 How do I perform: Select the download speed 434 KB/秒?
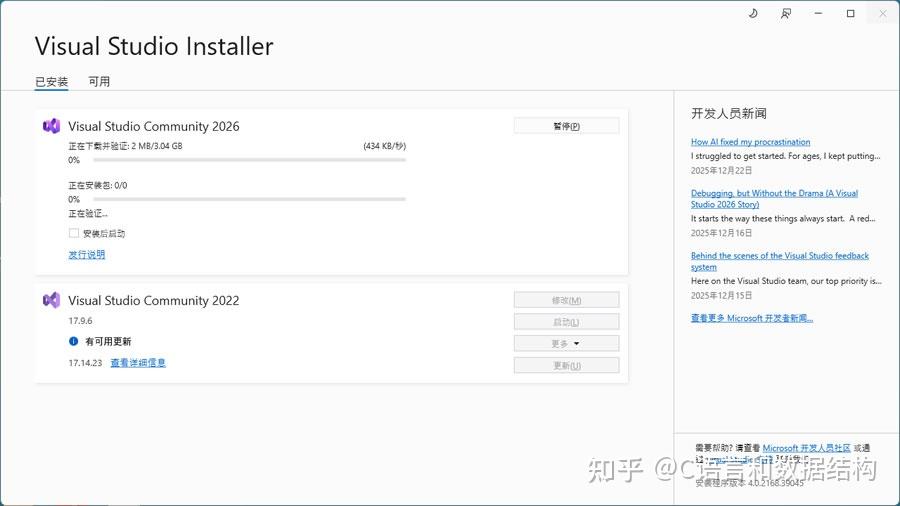point(385,146)
